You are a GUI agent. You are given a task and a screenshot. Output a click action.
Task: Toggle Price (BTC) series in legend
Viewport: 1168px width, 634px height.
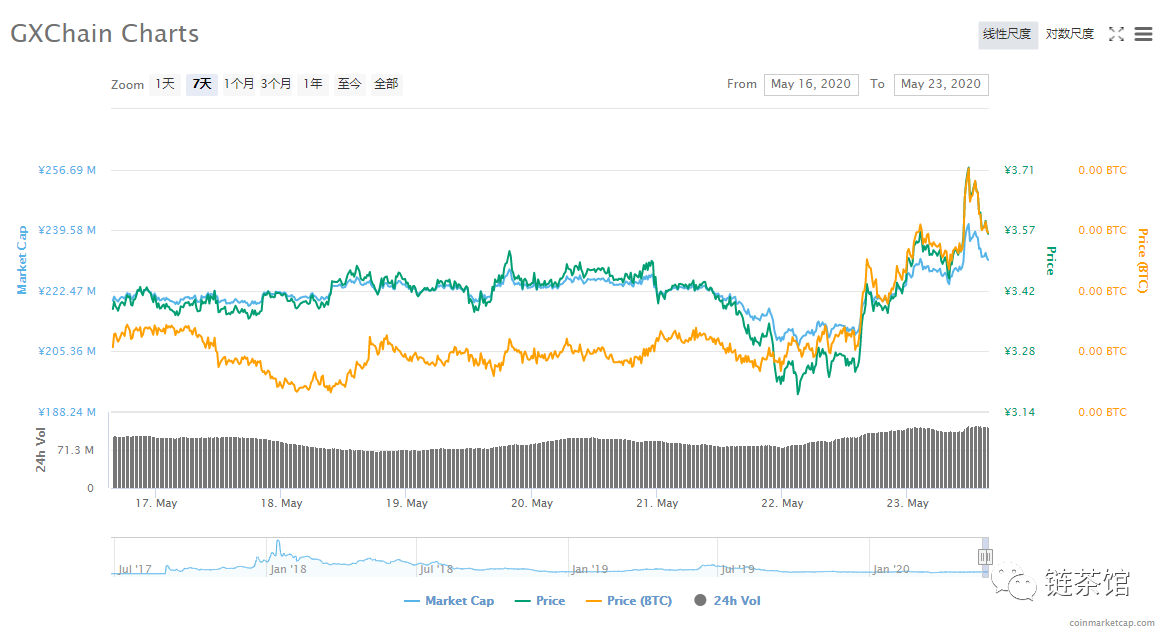[629, 600]
